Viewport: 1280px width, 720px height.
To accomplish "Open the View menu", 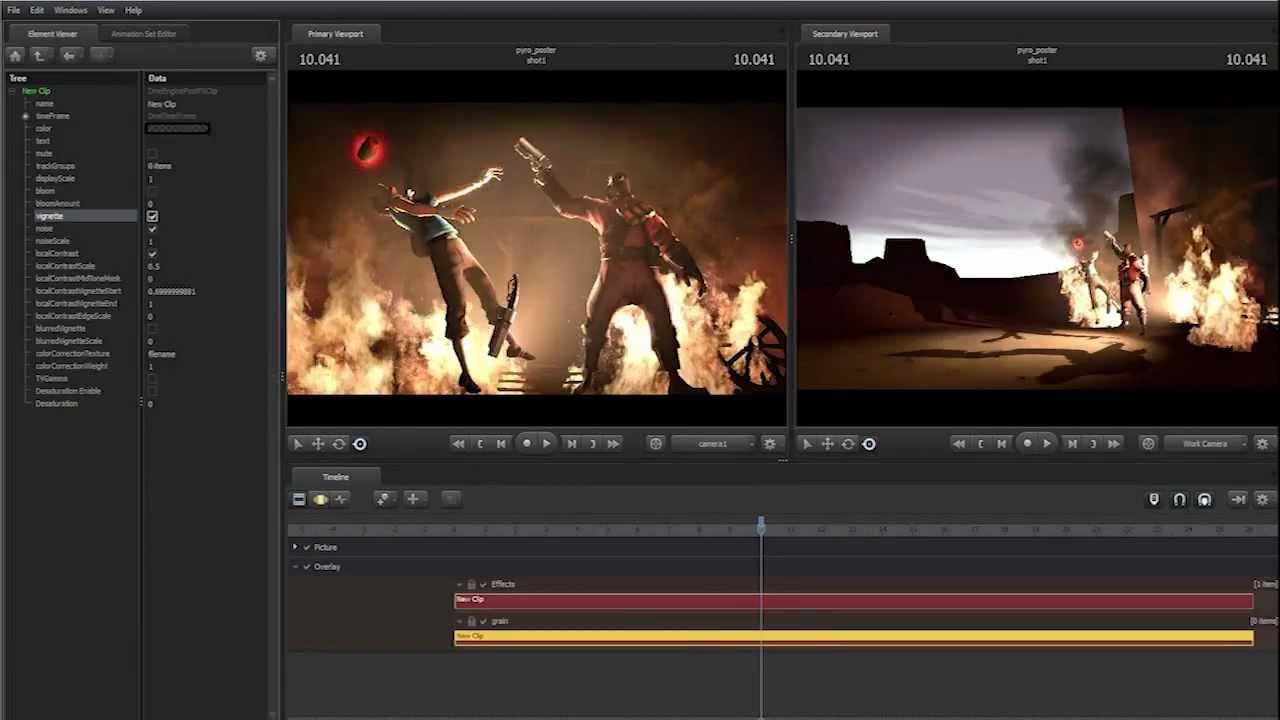I will 105,10.
